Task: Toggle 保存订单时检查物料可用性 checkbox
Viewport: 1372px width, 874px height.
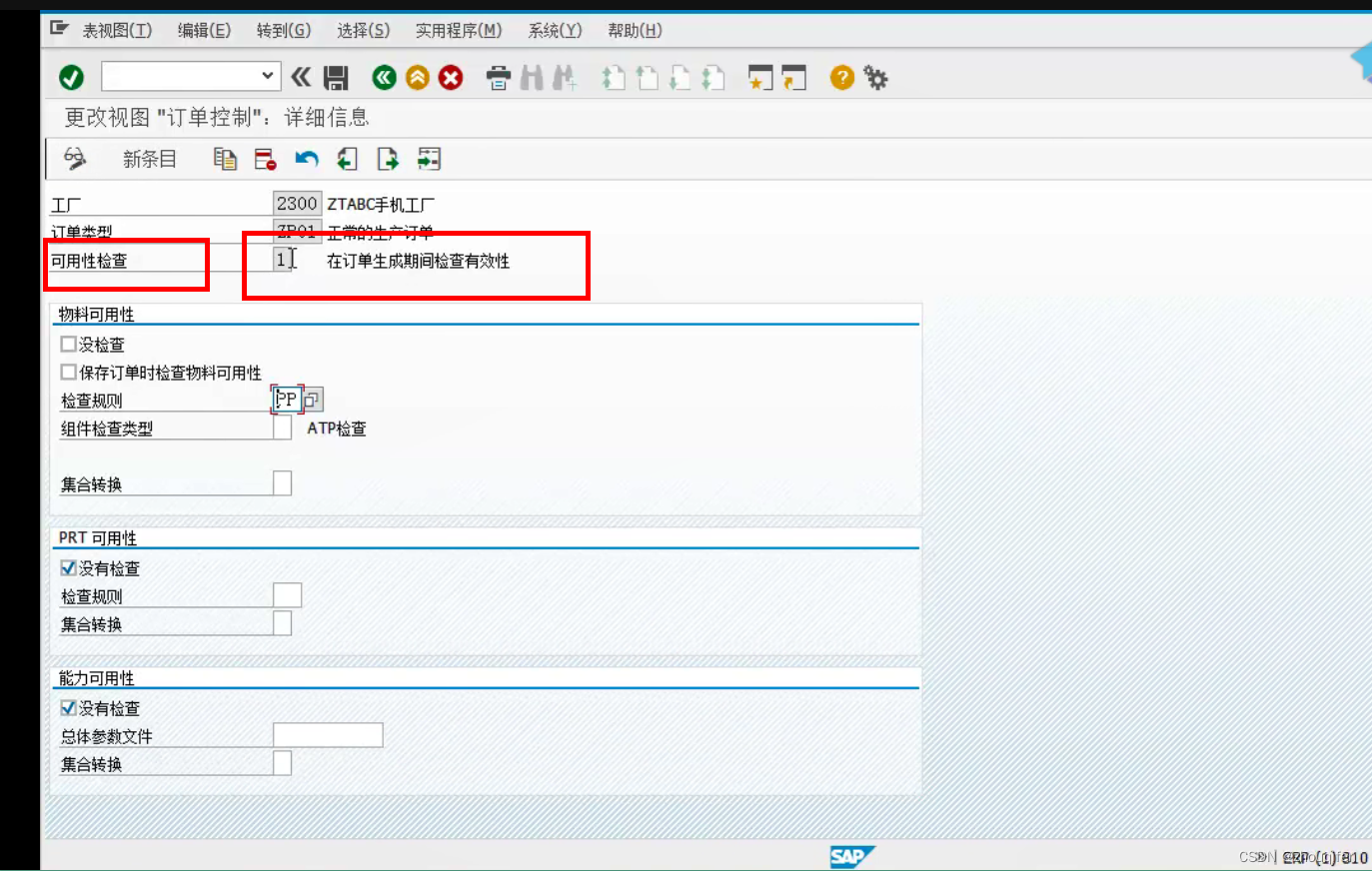Action: [x=68, y=372]
